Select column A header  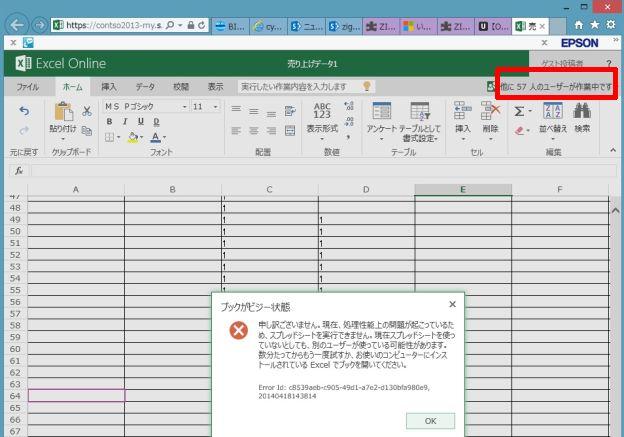coord(76,189)
